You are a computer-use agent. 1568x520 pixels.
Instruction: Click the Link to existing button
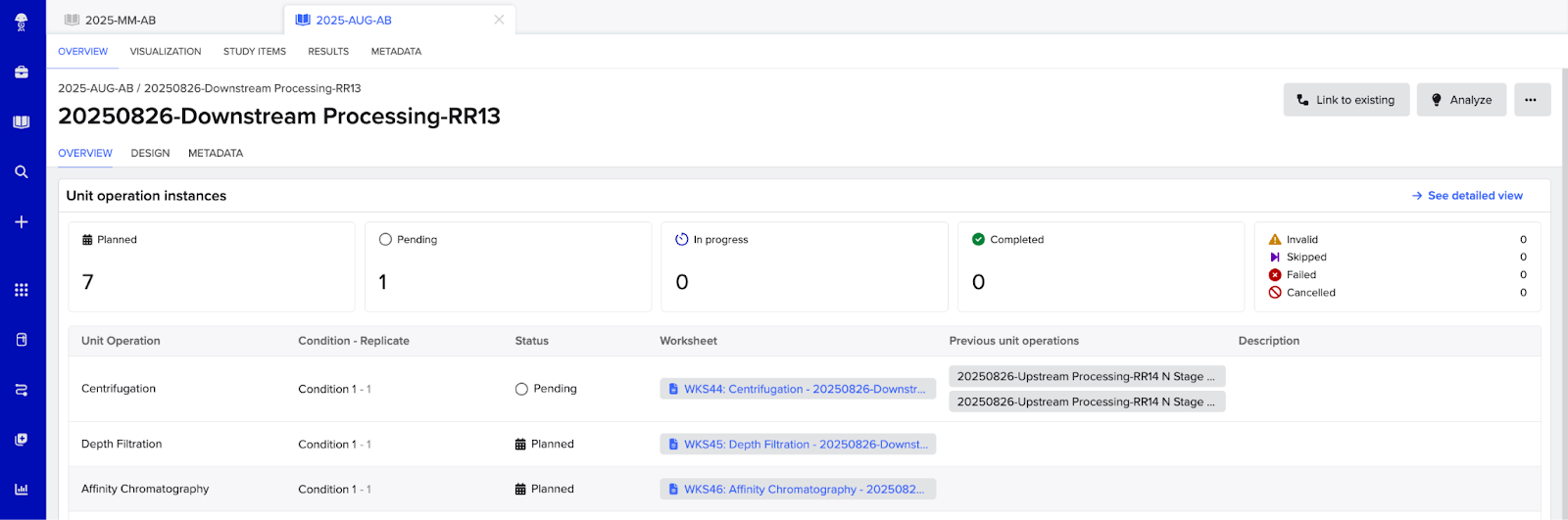tap(1346, 100)
